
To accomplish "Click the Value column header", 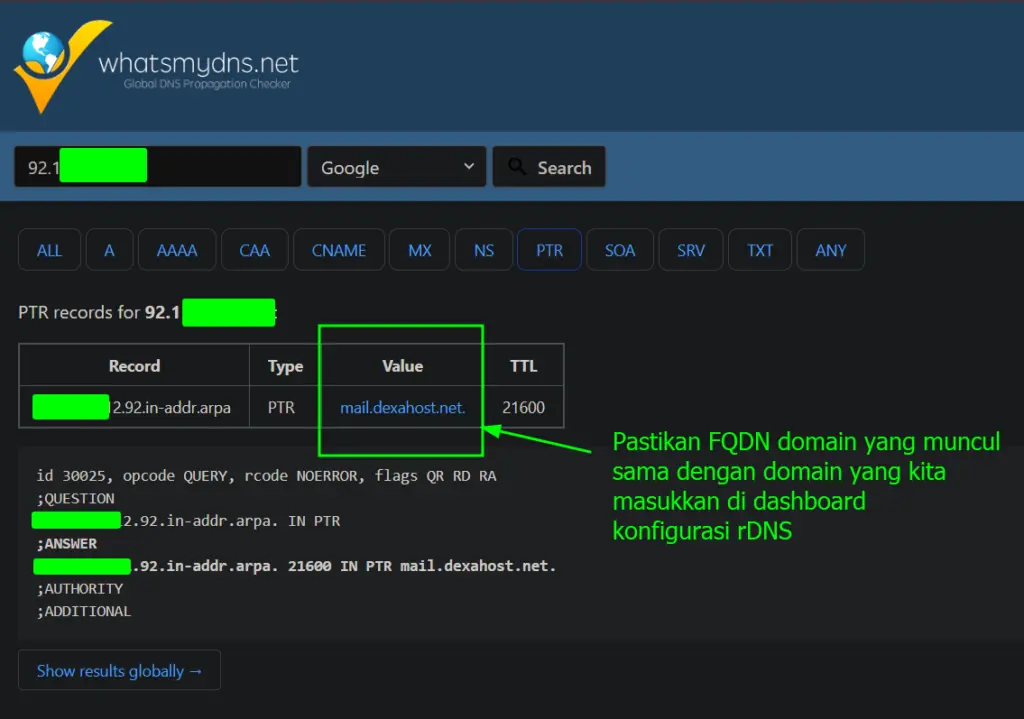I will (x=402, y=366).
